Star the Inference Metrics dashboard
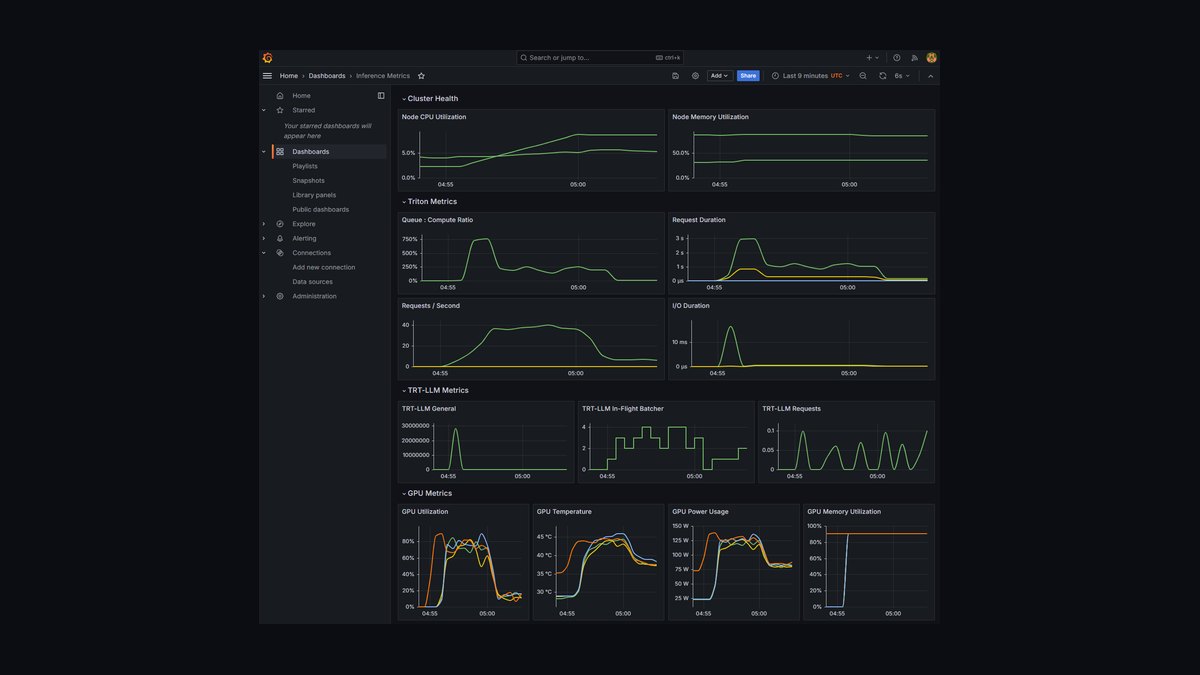The width and height of the screenshot is (1200, 675). (x=421, y=76)
